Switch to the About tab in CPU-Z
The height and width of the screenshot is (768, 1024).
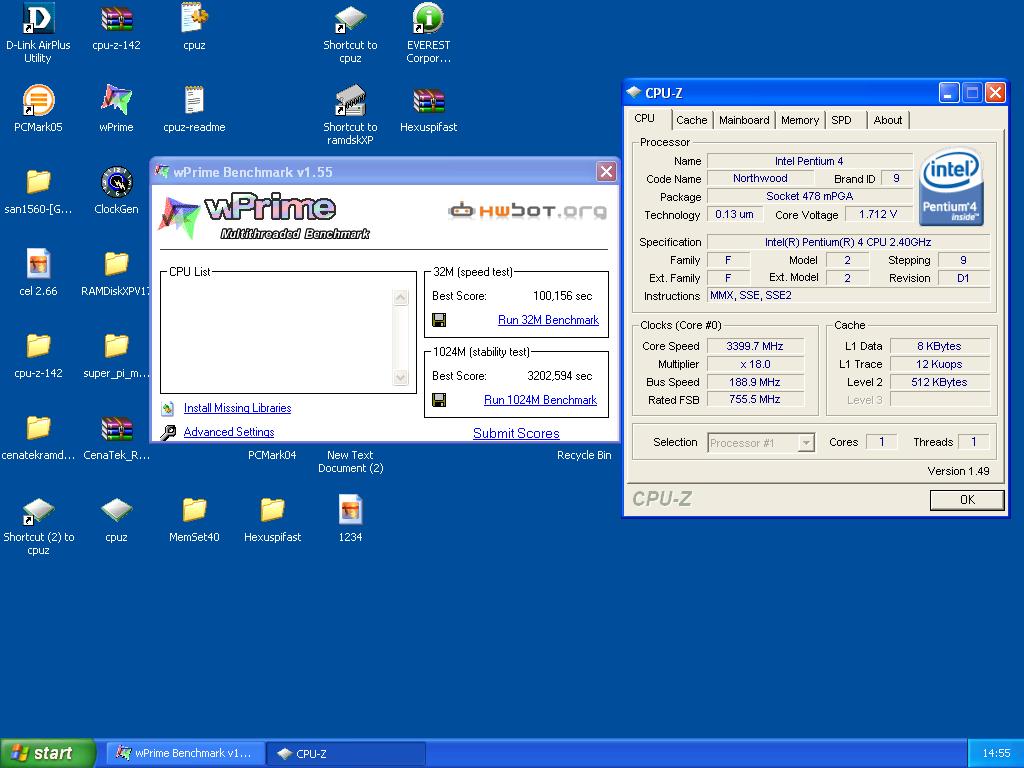pos(888,120)
